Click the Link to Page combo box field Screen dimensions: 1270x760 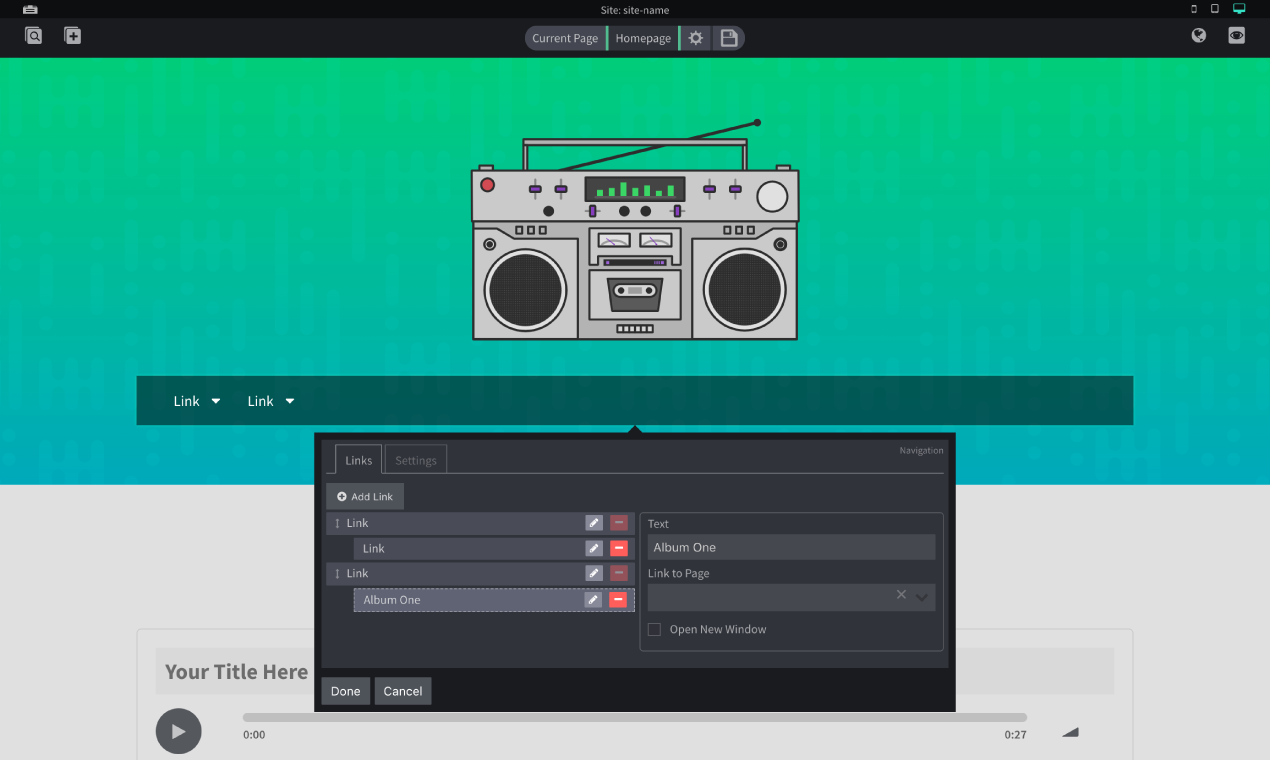[x=792, y=597]
